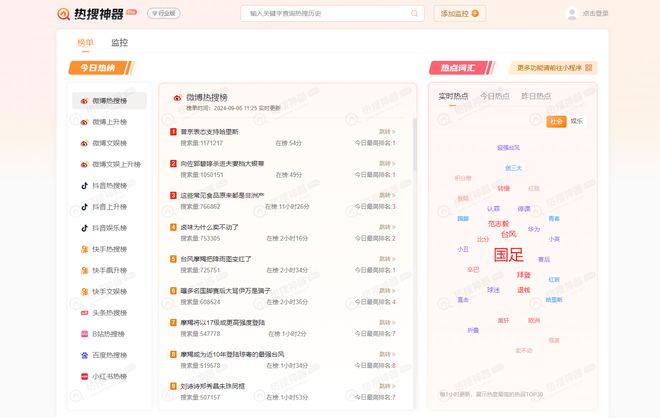Open the B站热搜榜 sidebar entry

[x=109, y=334]
